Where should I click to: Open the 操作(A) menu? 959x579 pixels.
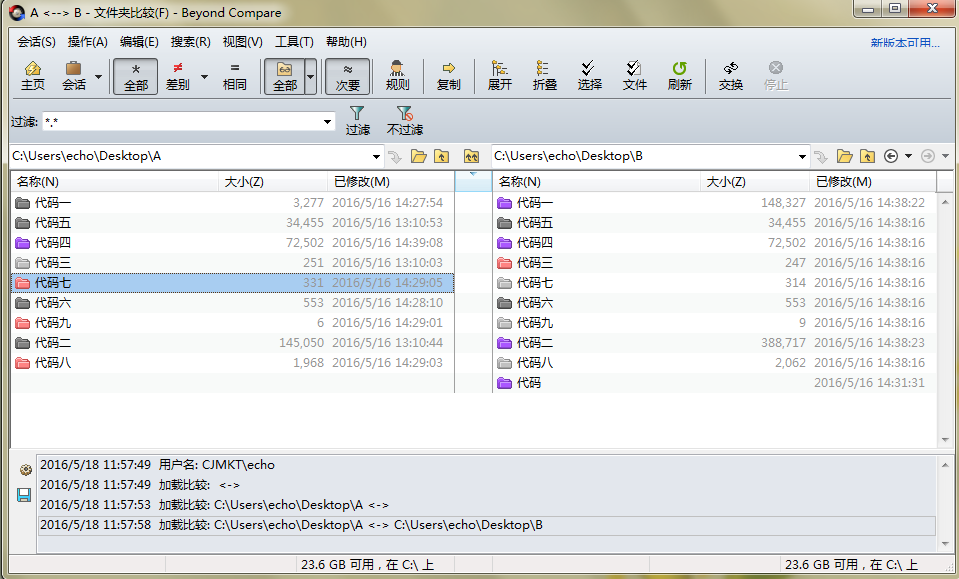coord(87,42)
